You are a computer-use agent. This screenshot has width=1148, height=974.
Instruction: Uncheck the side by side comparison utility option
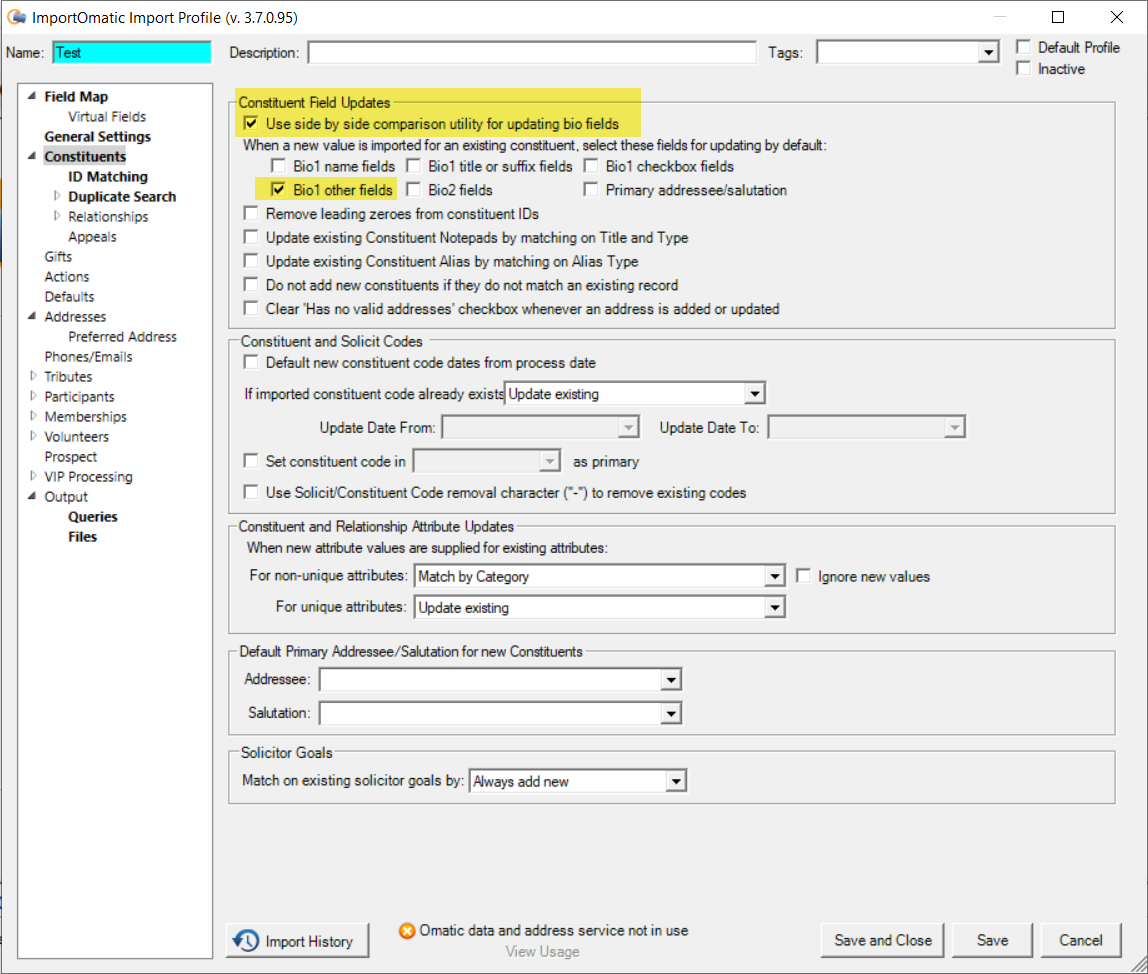click(250, 124)
